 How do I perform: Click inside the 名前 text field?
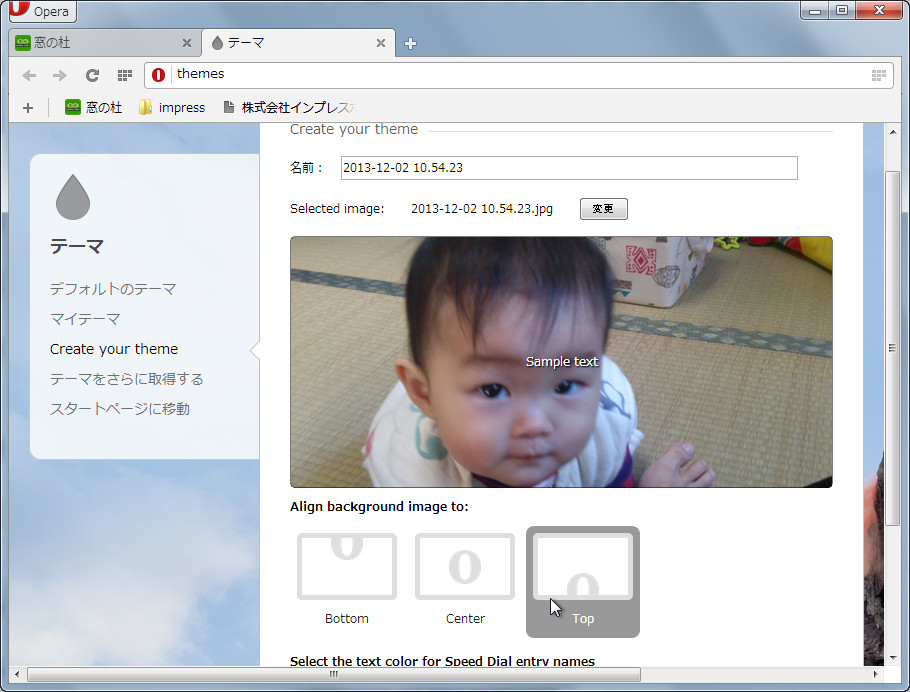pyautogui.click(x=567, y=168)
